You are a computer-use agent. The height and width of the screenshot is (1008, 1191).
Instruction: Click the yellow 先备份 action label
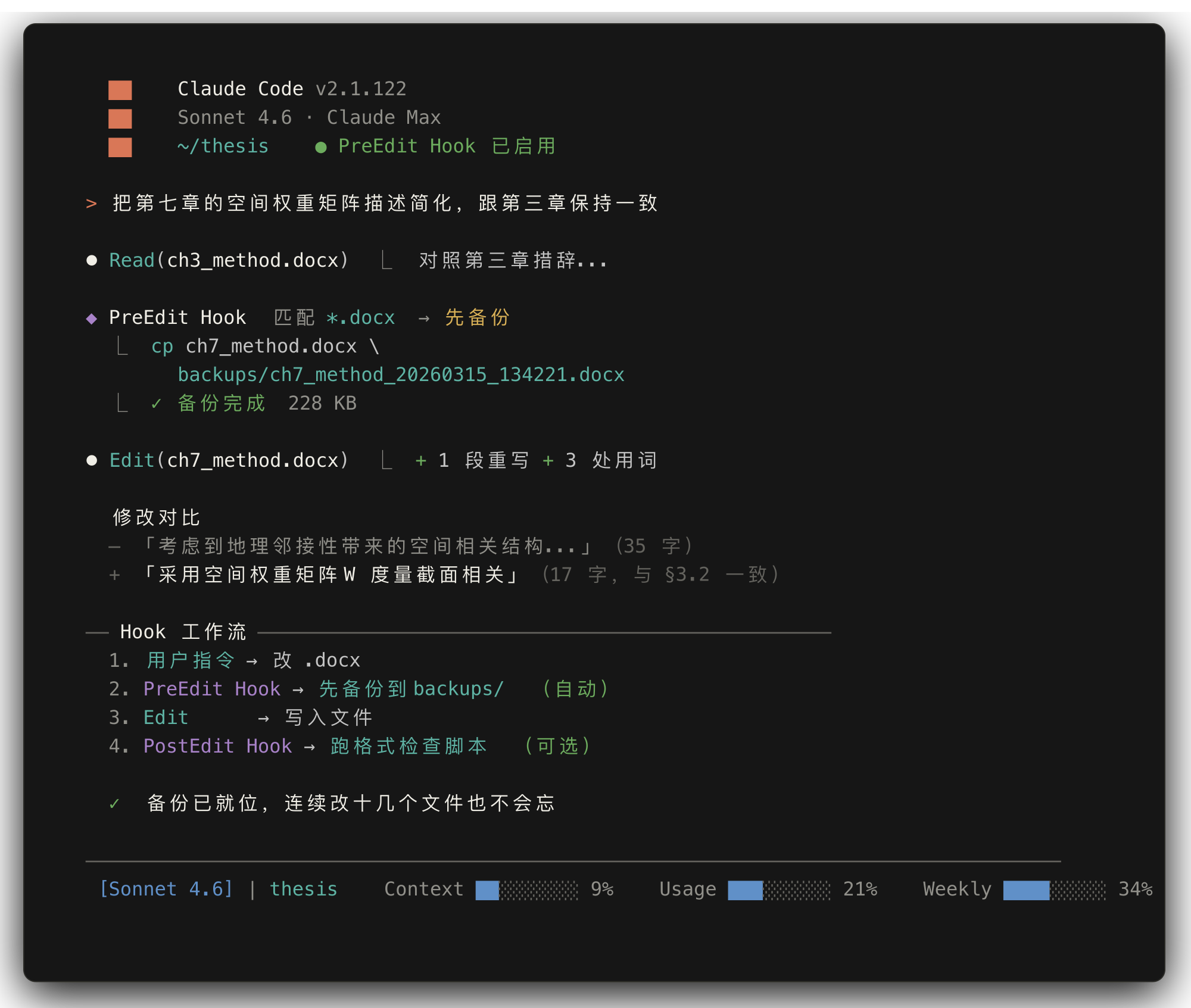[477, 317]
